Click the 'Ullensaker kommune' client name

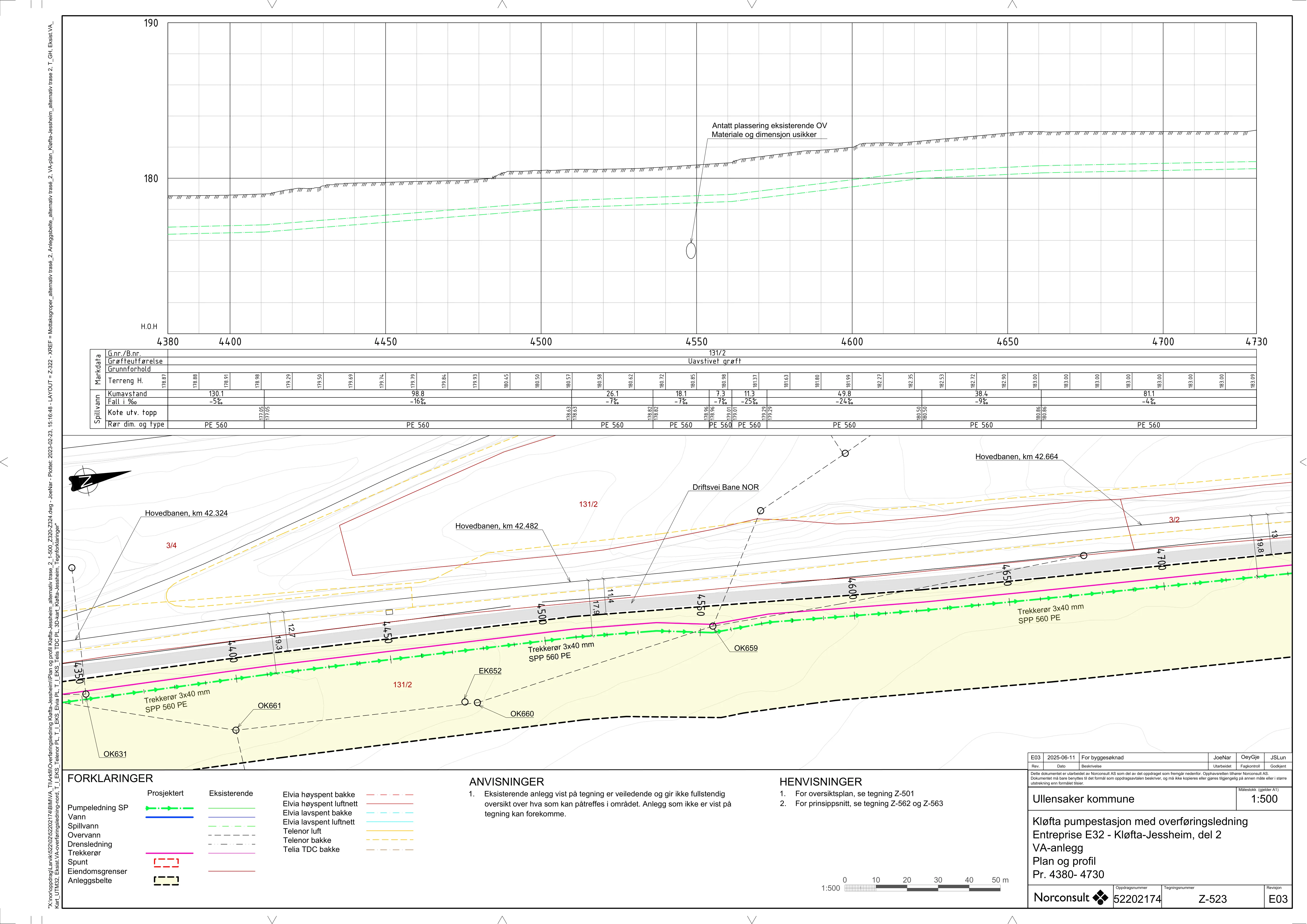tap(1083, 799)
